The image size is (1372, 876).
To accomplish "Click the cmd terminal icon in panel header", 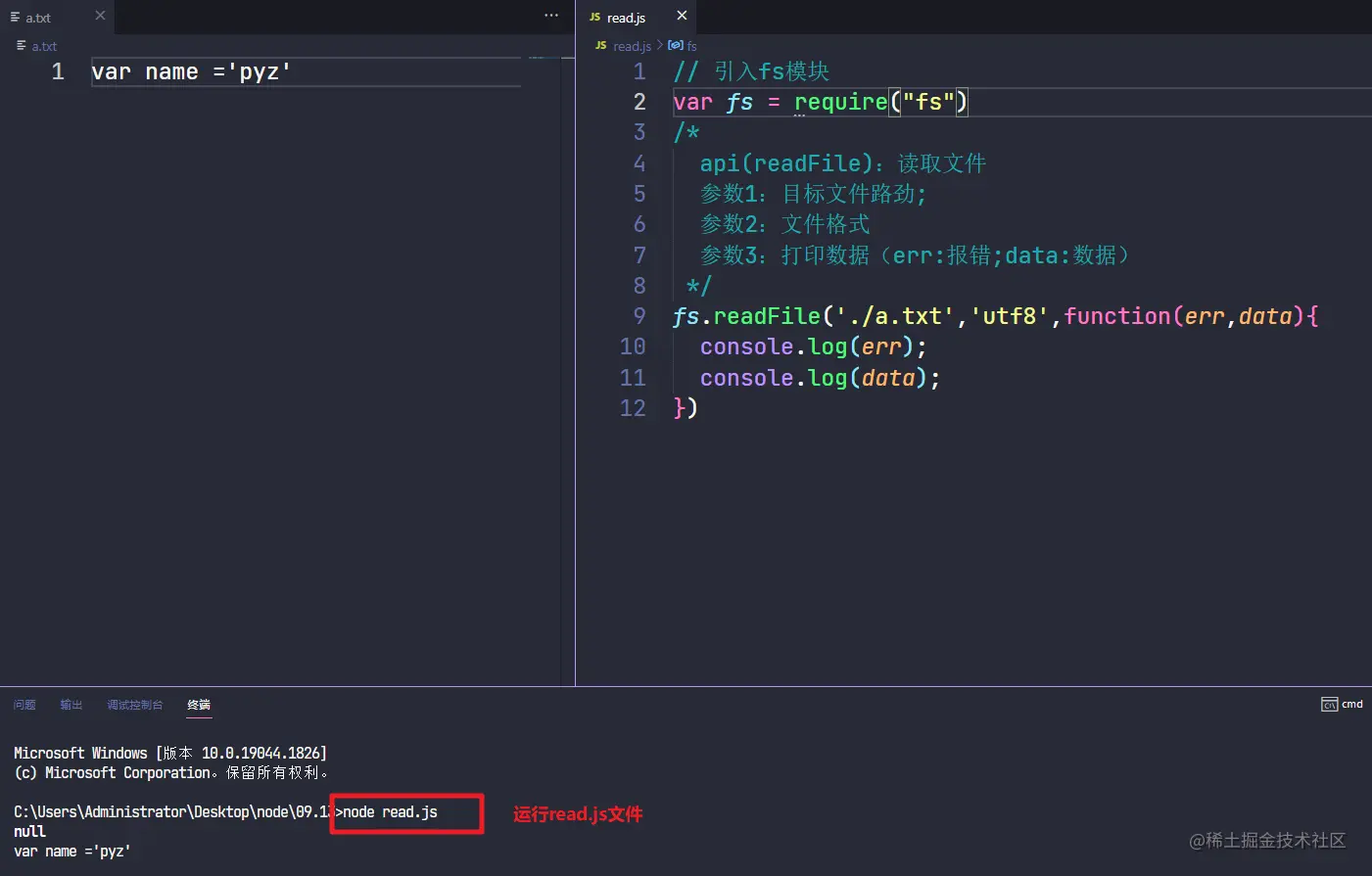I will (x=1329, y=705).
